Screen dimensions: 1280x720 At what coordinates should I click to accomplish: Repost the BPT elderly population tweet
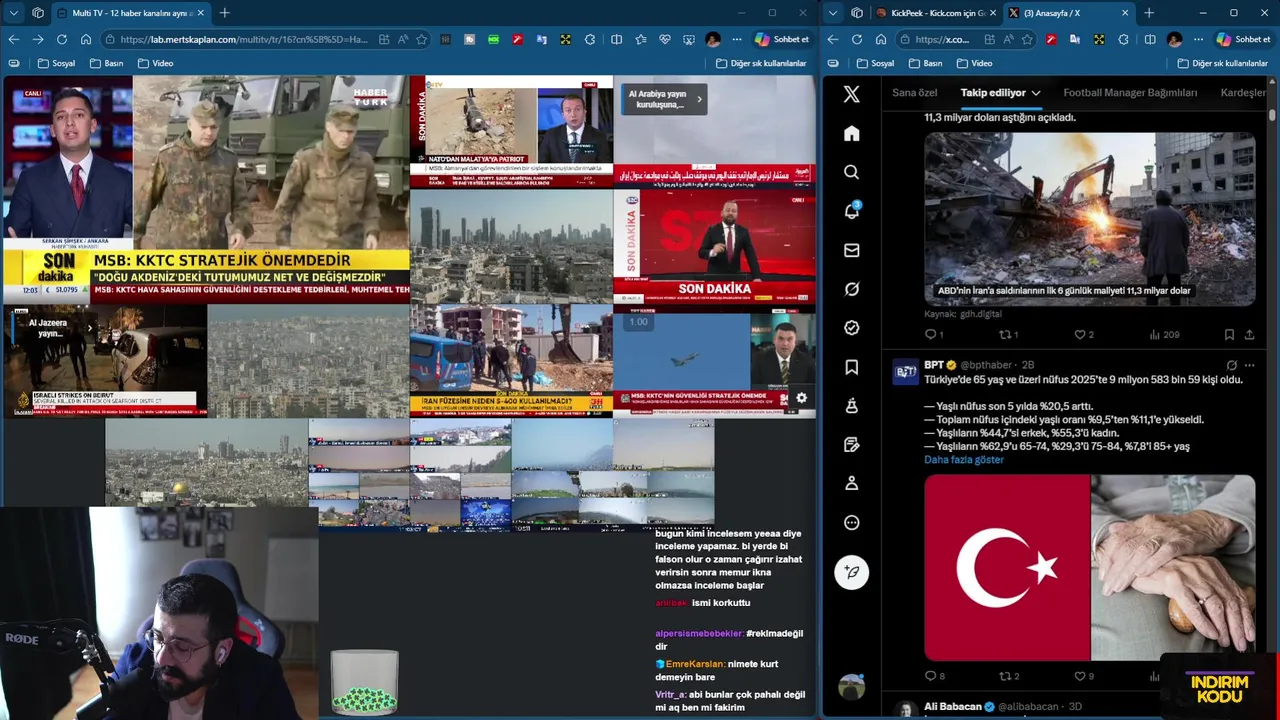coord(1008,676)
